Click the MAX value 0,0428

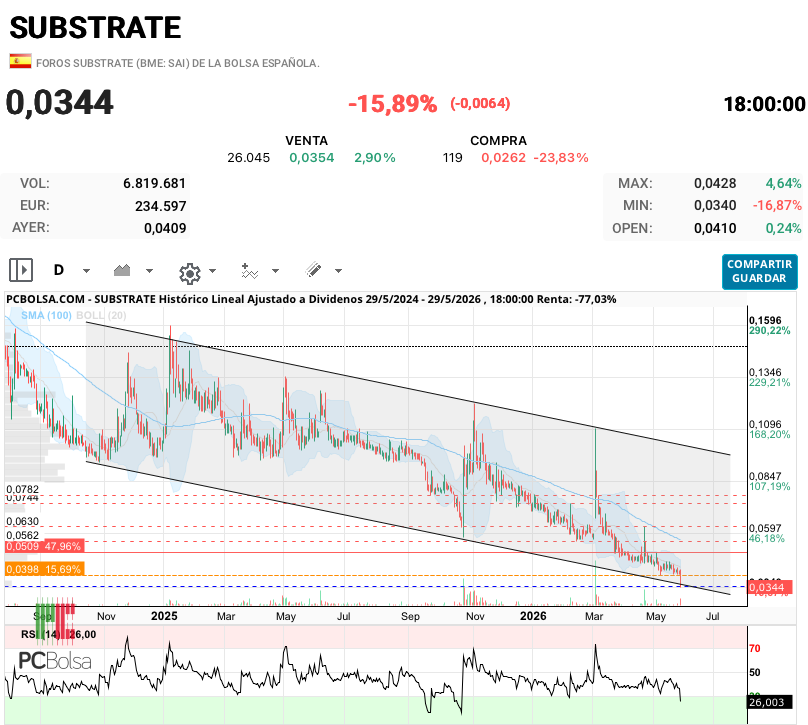click(715, 183)
